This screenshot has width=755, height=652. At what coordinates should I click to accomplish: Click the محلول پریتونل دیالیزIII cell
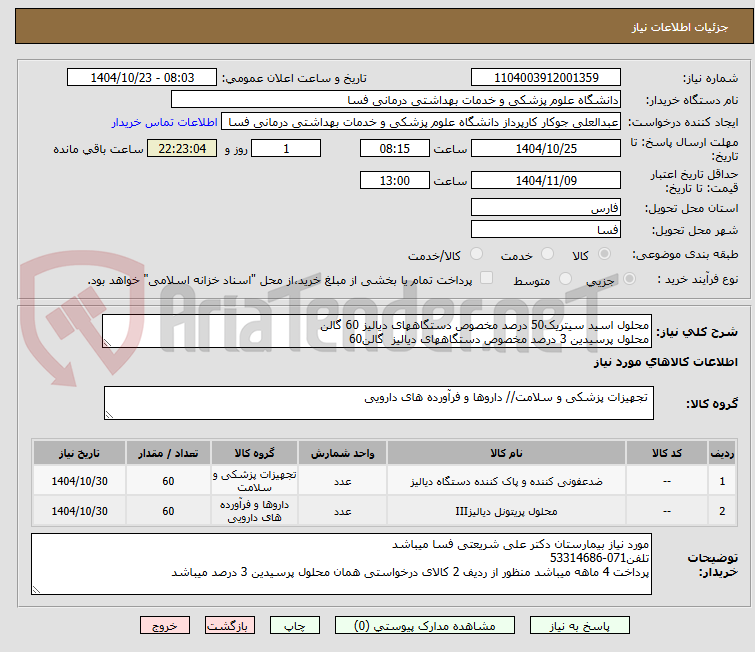506,510
